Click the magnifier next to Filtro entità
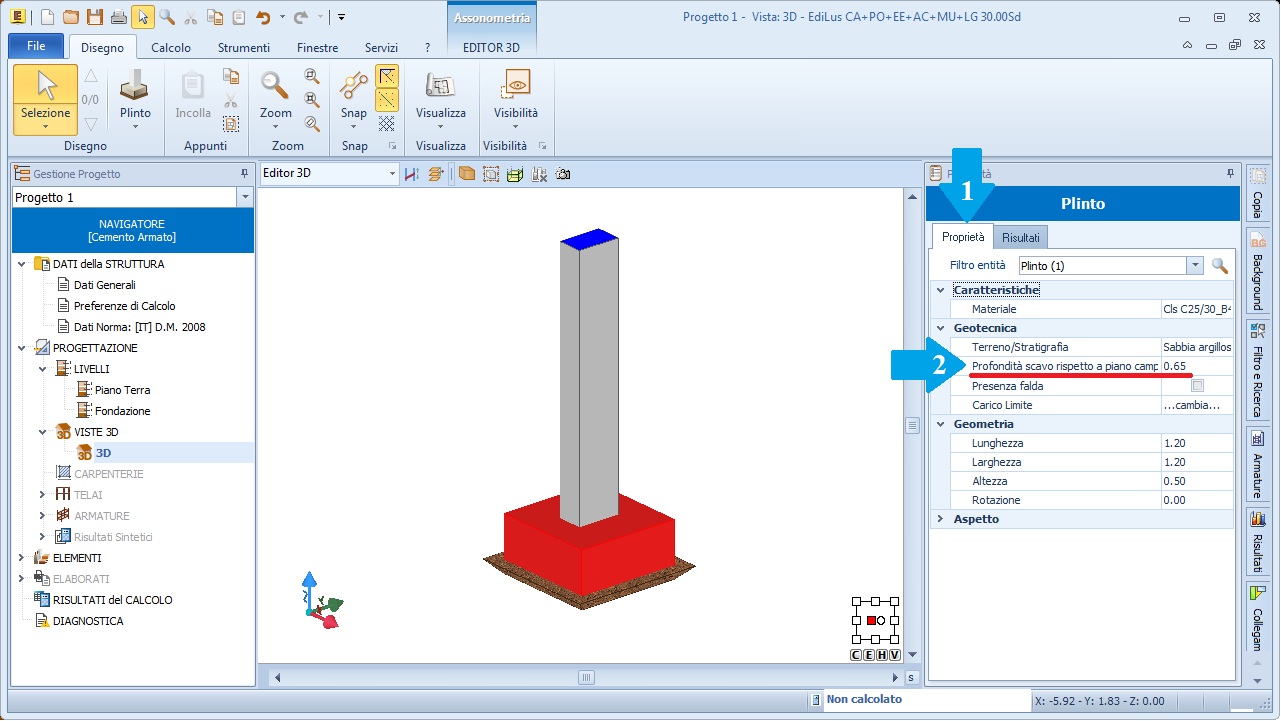 1219,266
